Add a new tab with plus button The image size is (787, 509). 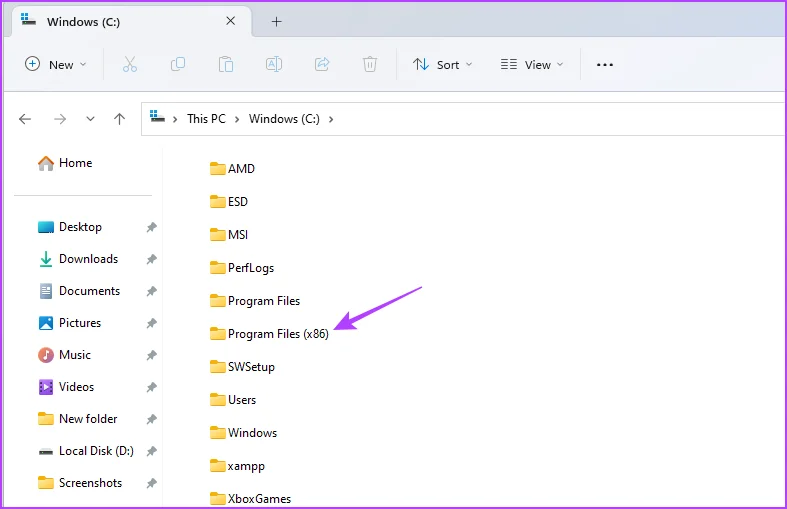click(277, 22)
